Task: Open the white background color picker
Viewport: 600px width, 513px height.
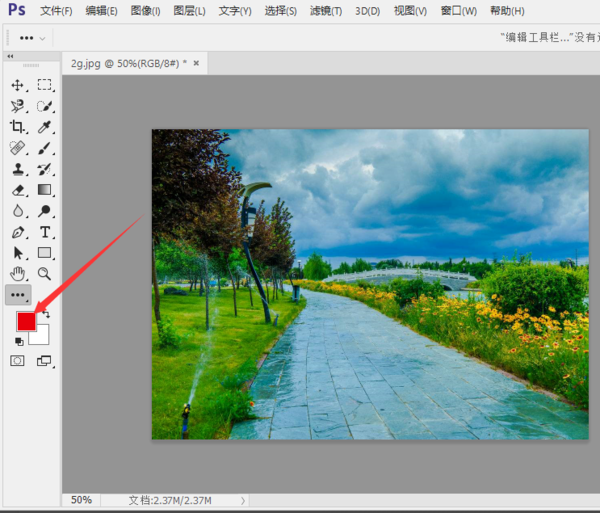Action: click(x=42, y=338)
